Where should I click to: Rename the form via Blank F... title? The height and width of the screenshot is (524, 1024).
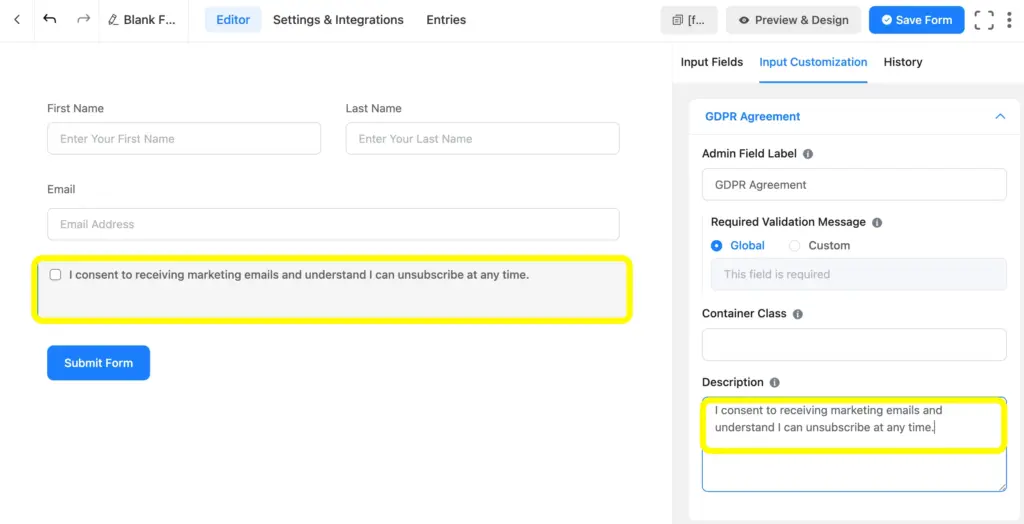click(x=142, y=20)
